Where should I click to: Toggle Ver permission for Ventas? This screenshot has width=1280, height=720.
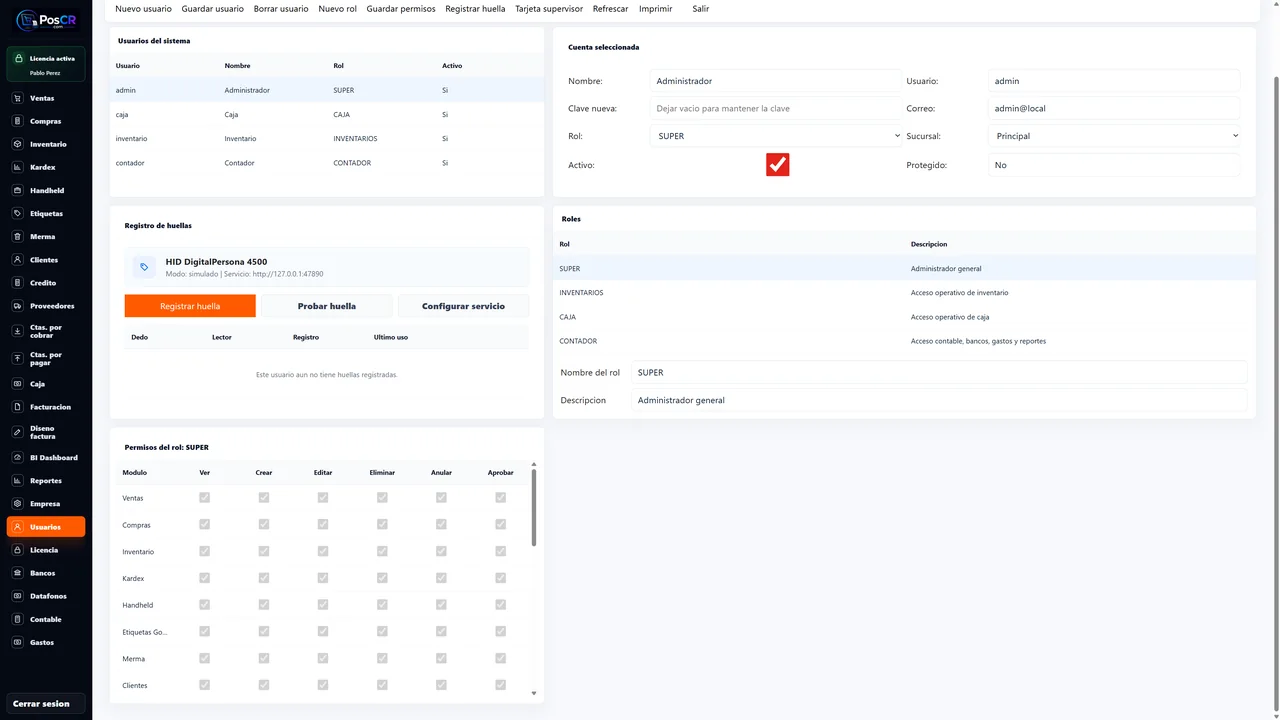tap(205, 497)
